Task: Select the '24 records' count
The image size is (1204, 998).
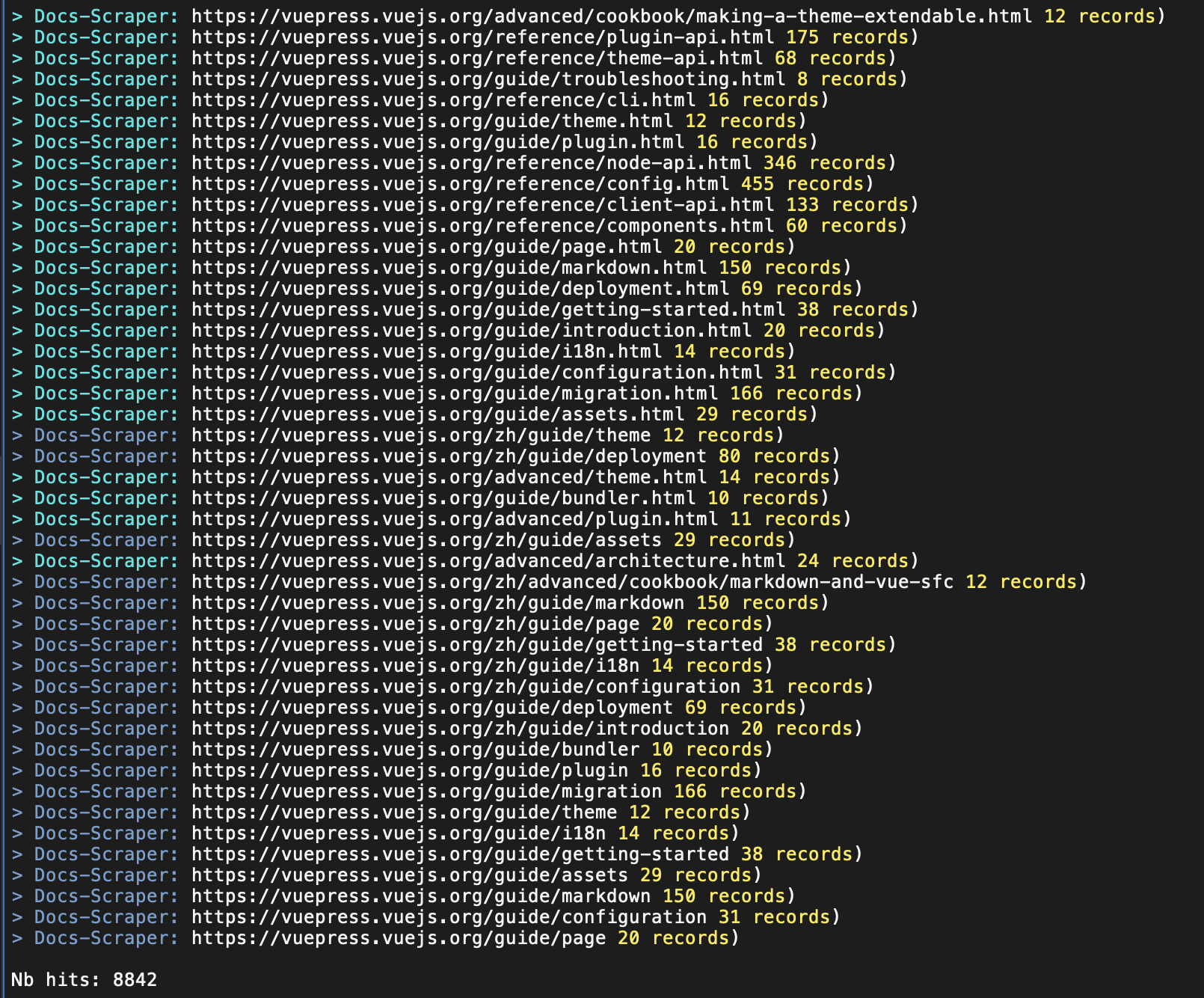Action: tap(853, 561)
